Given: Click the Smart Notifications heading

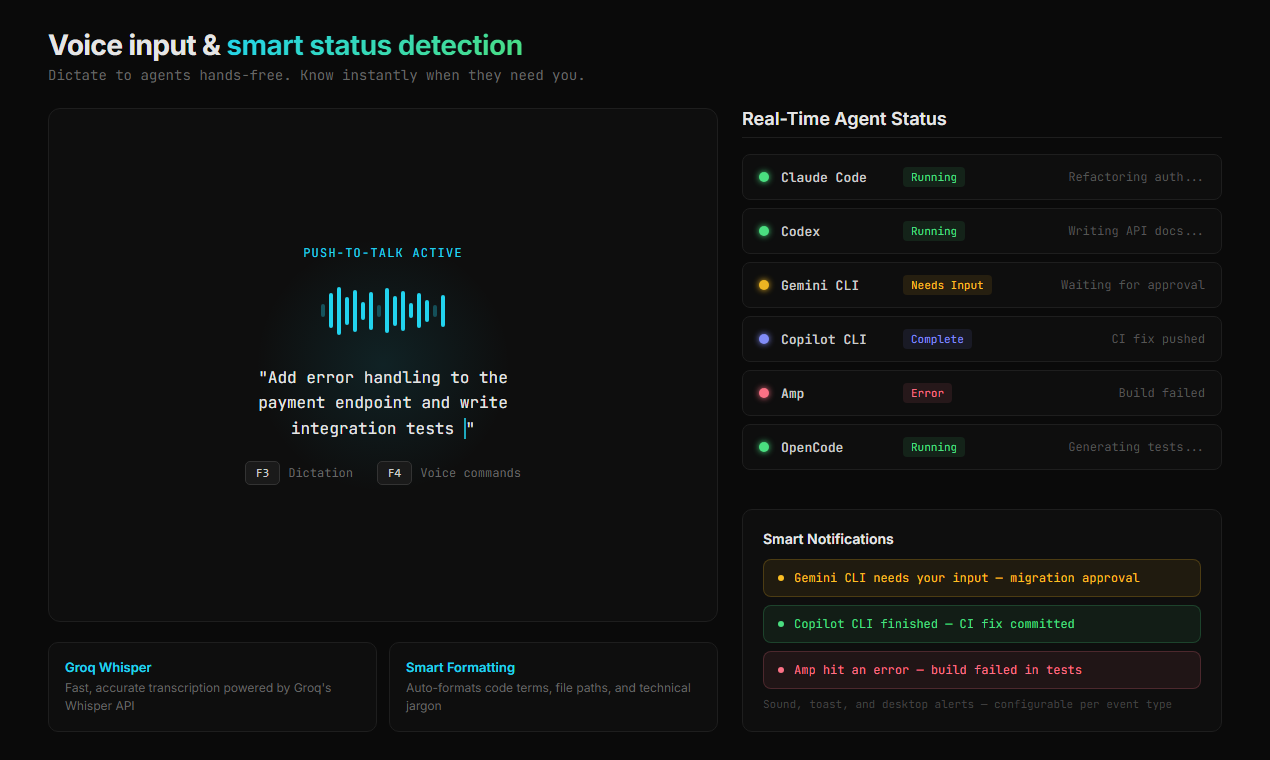Looking at the screenshot, I should click(828, 539).
